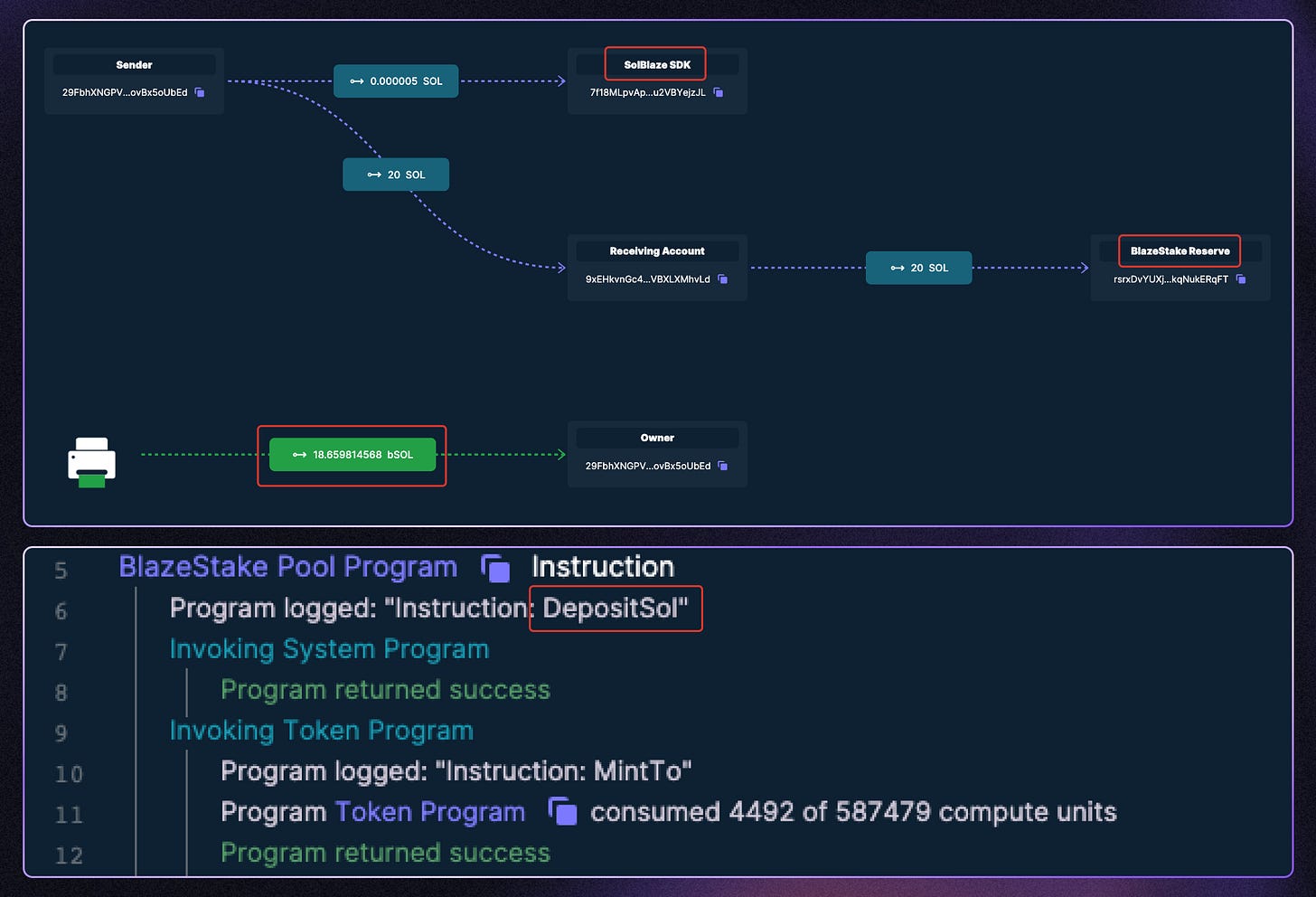Click the mint printer icon

(x=91, y=462)
